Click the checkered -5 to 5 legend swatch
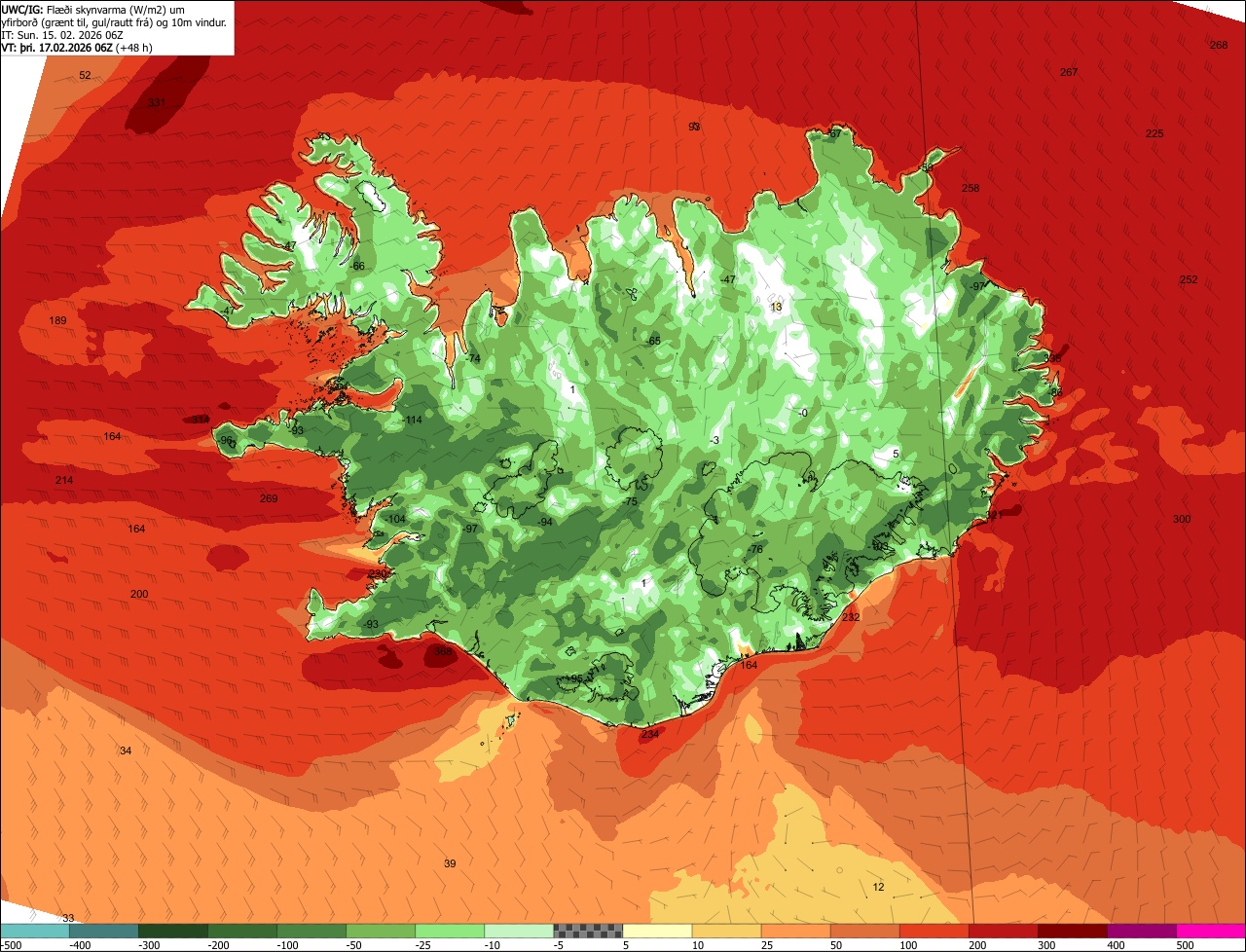Viewport: 1246px width, 952px height. (x=588, y=931)
